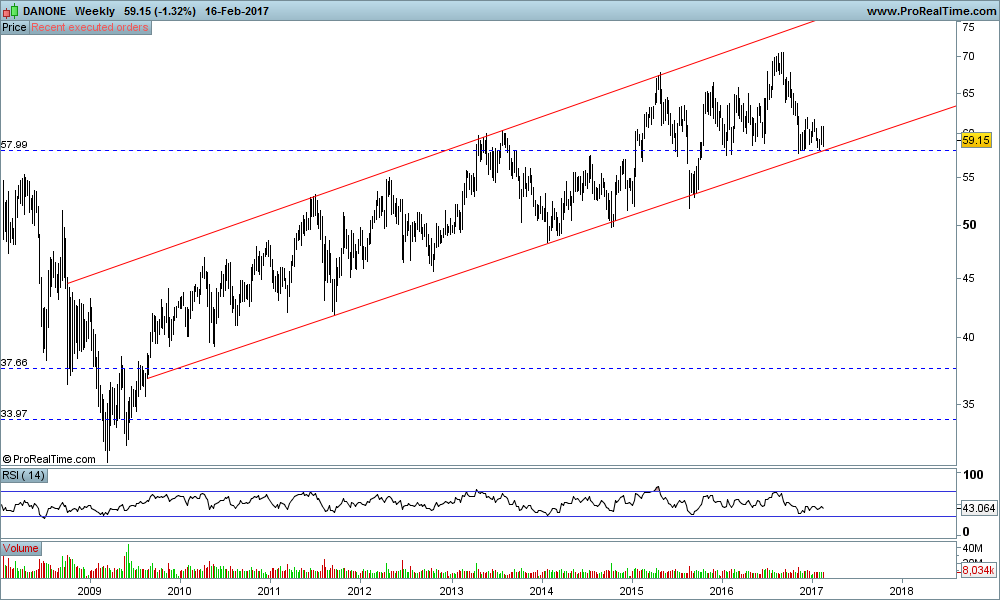Click the 75 price scale label
This screenshot has width=1000, height=600.
968,27
